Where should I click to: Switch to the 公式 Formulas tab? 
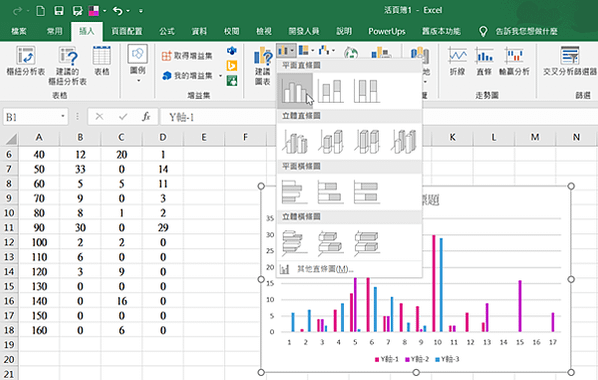pyautogui.click(x=167, y=31)
